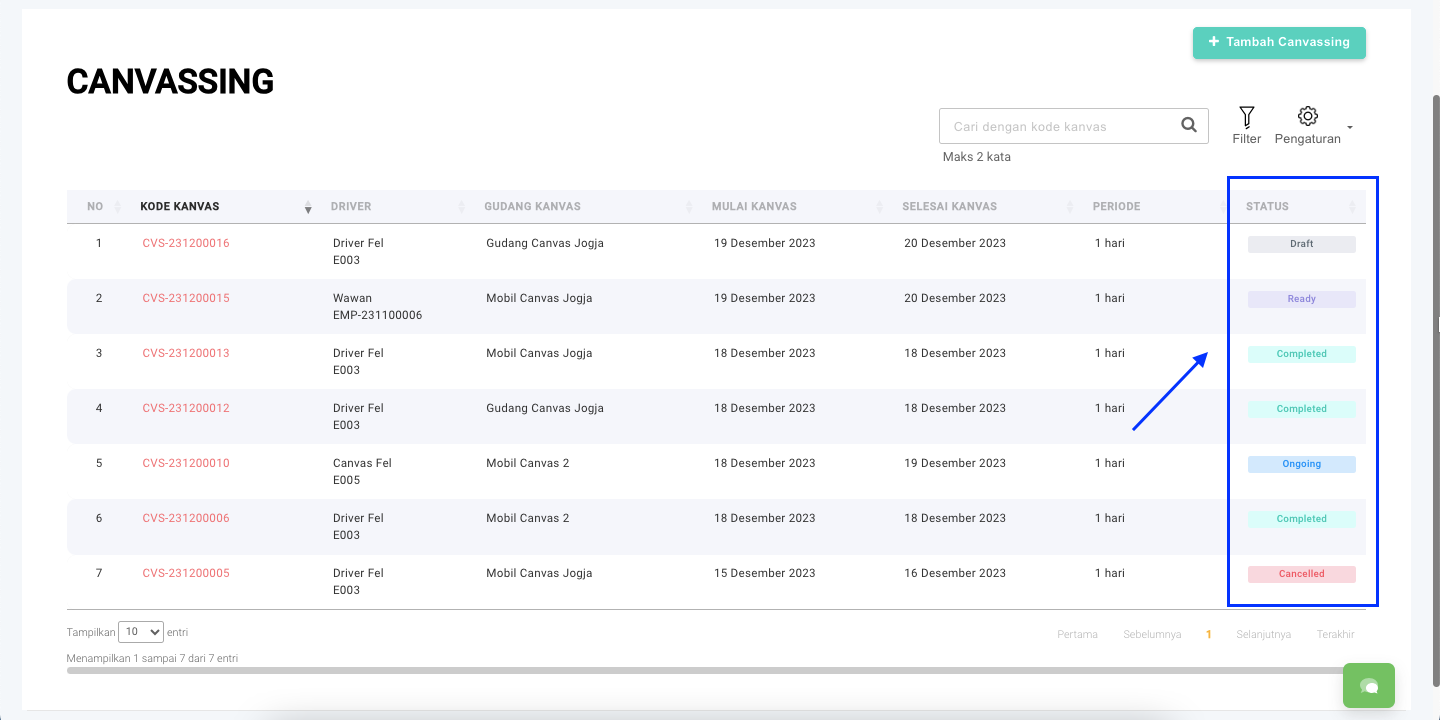Sort by Gudang Kanvas column header
The image size is (1440, 720).
[x=532, y=207]
